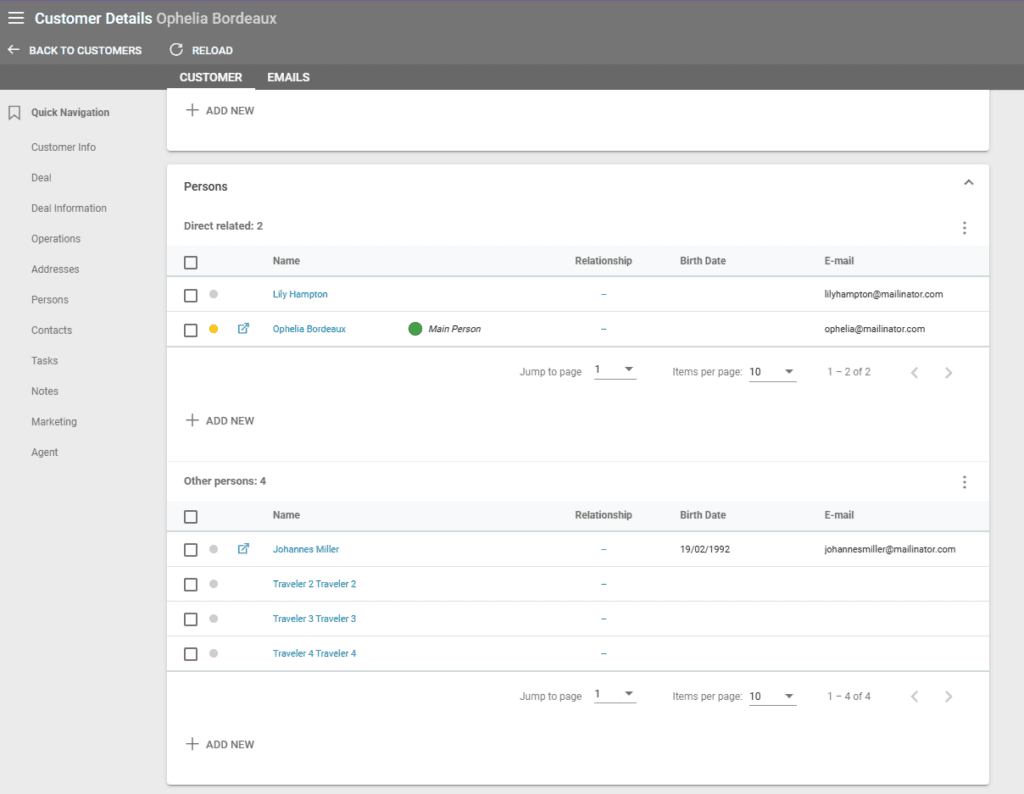Open the Traveler 2 Traveler 2 link
1024x794 pixels.
(314, 584)
